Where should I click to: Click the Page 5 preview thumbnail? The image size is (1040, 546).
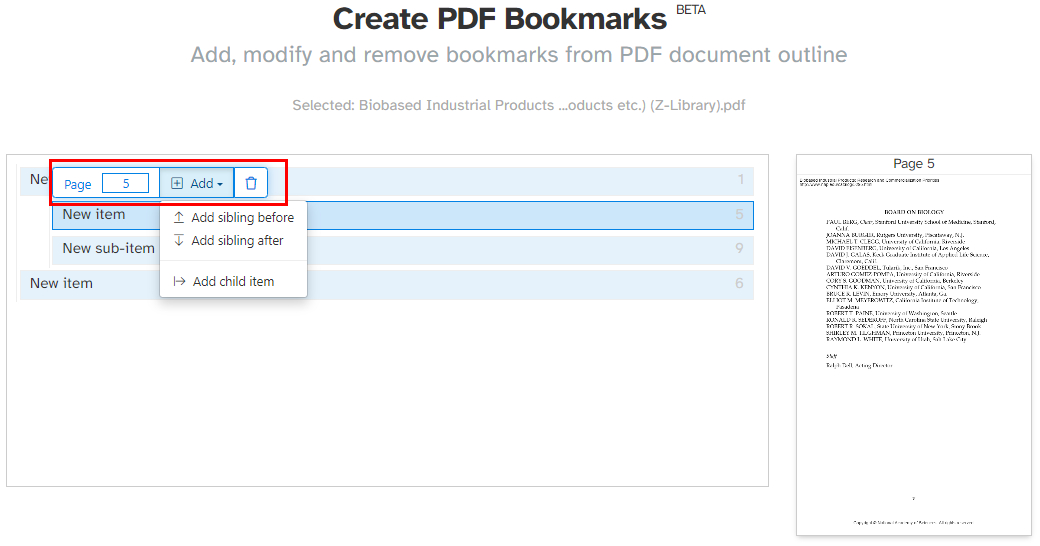(913, 350)
